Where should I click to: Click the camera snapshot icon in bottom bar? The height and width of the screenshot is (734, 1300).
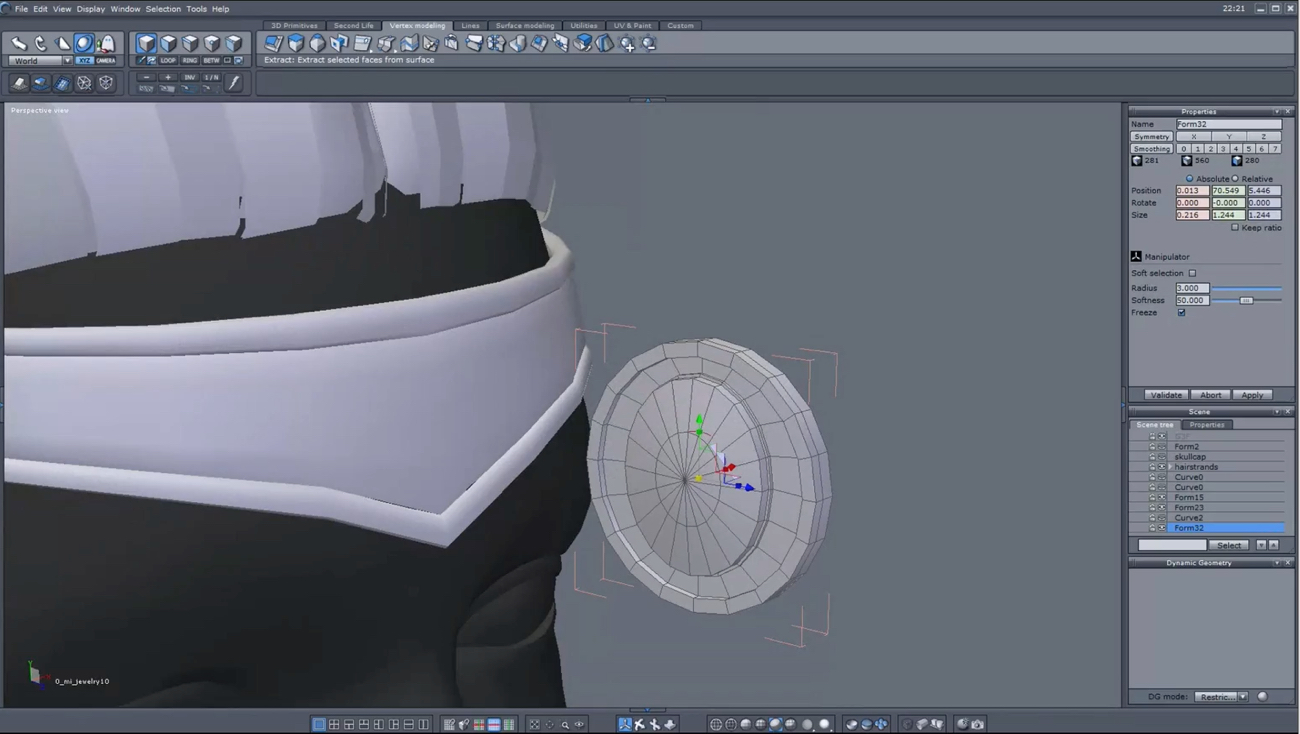pyautogui.click(x=977, y=724)
